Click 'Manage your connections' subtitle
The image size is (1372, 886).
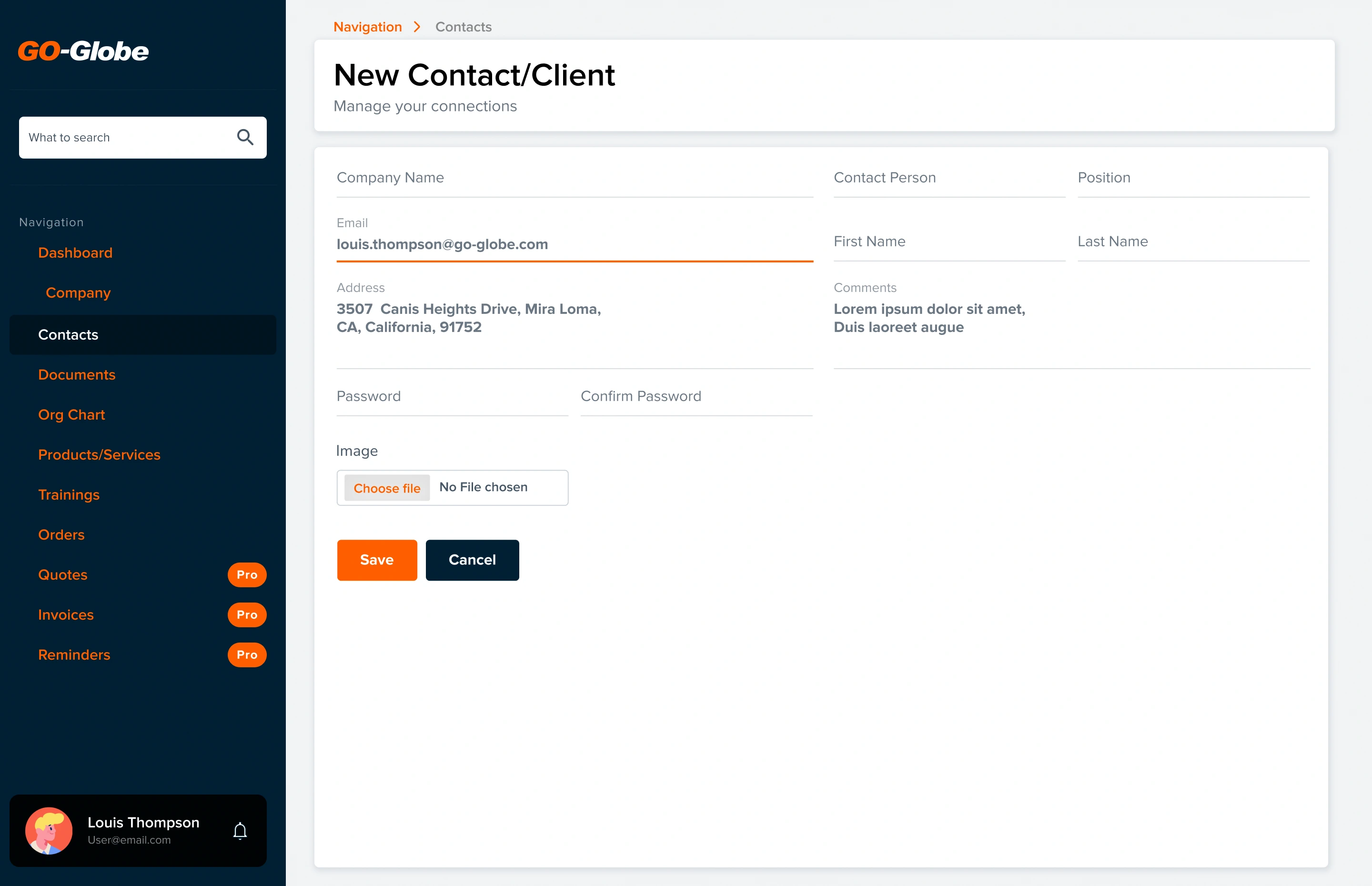425,106
